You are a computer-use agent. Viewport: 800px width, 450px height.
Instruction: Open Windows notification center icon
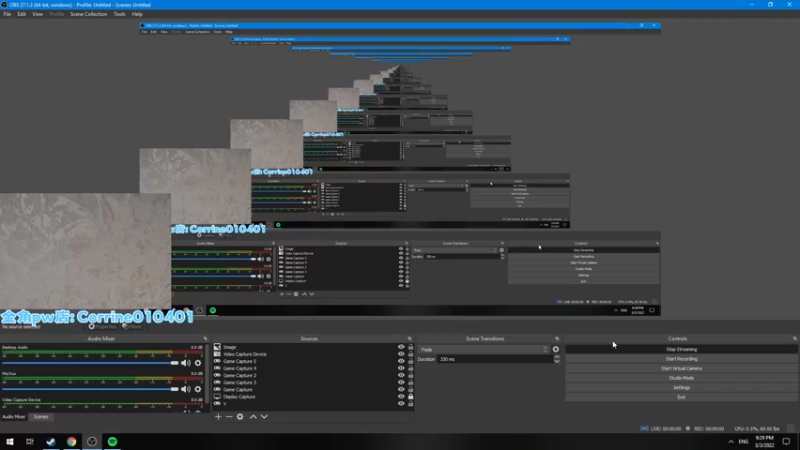coord(786,441)
